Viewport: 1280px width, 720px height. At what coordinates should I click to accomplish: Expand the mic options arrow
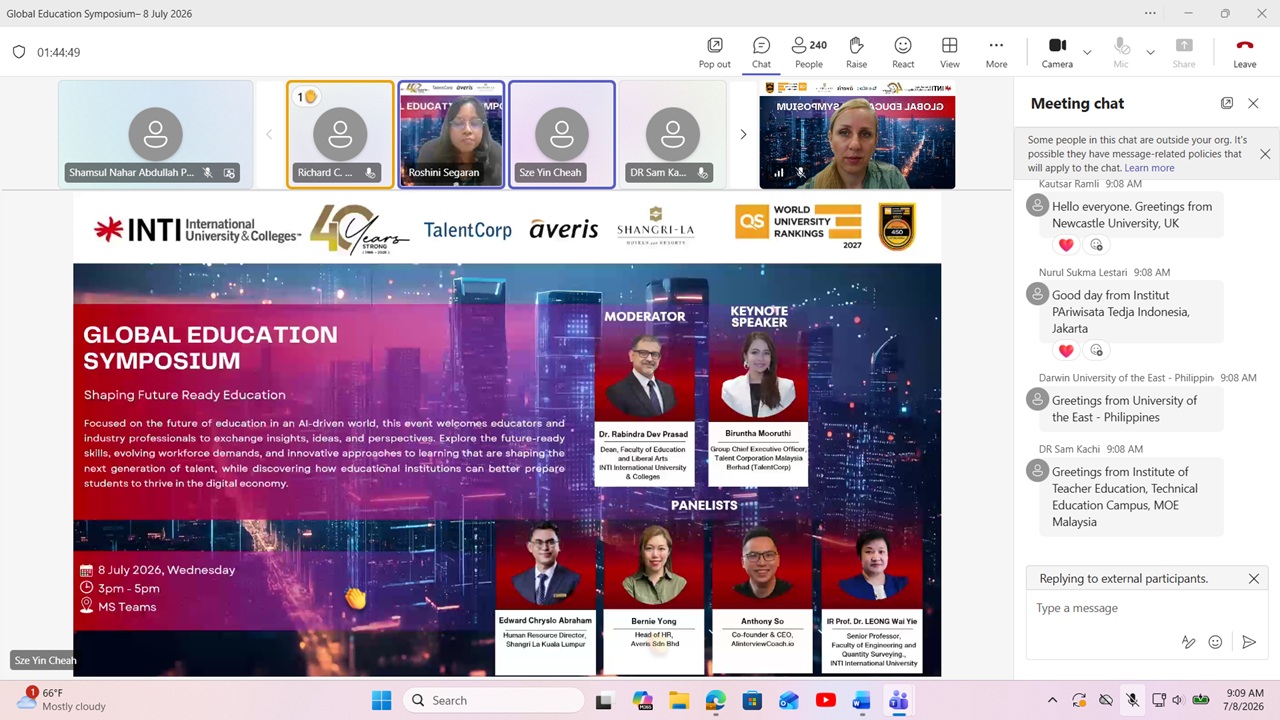pyautogui.click(x=1150, y=52)
